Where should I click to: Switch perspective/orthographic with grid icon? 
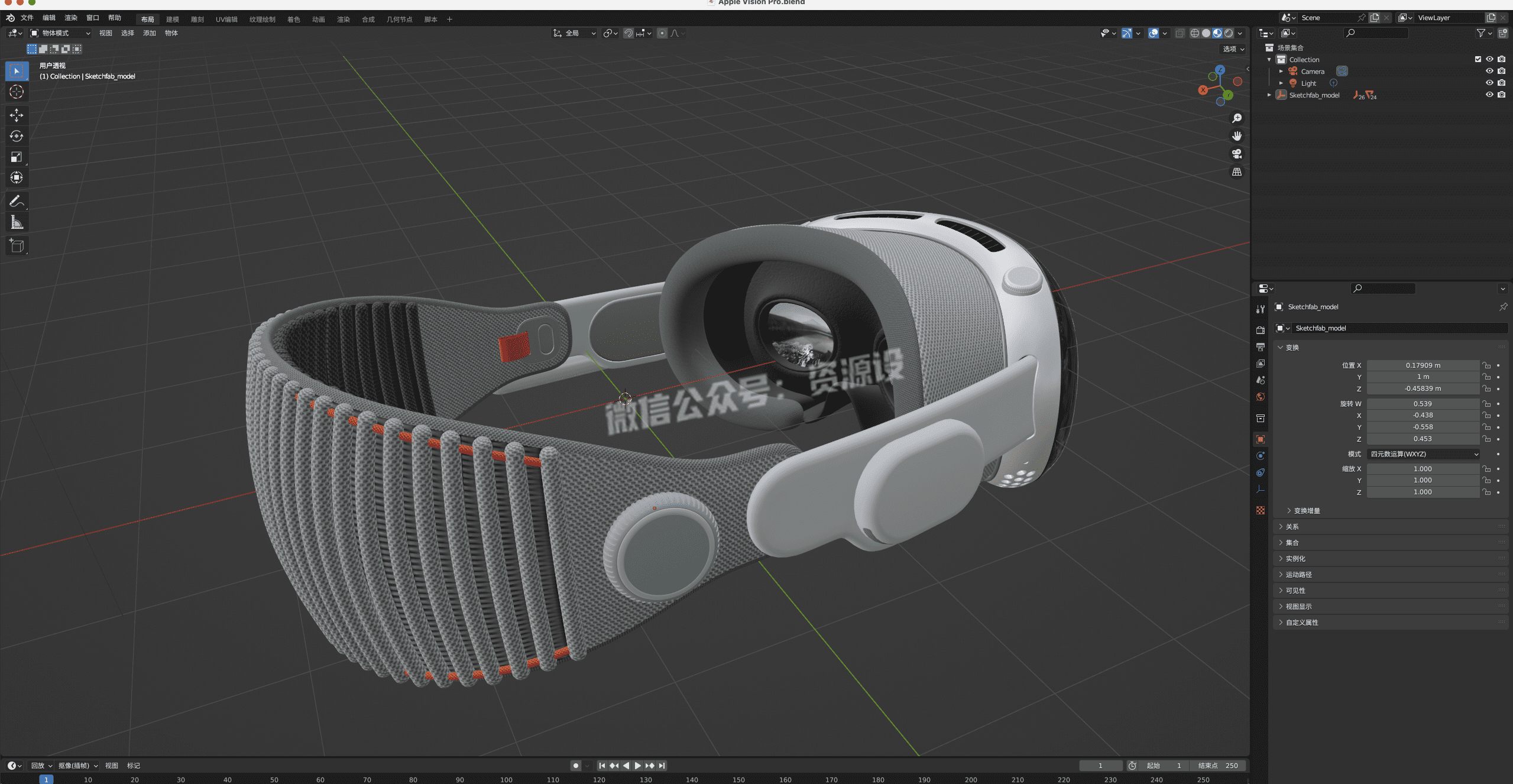(x=1237, y=172)
